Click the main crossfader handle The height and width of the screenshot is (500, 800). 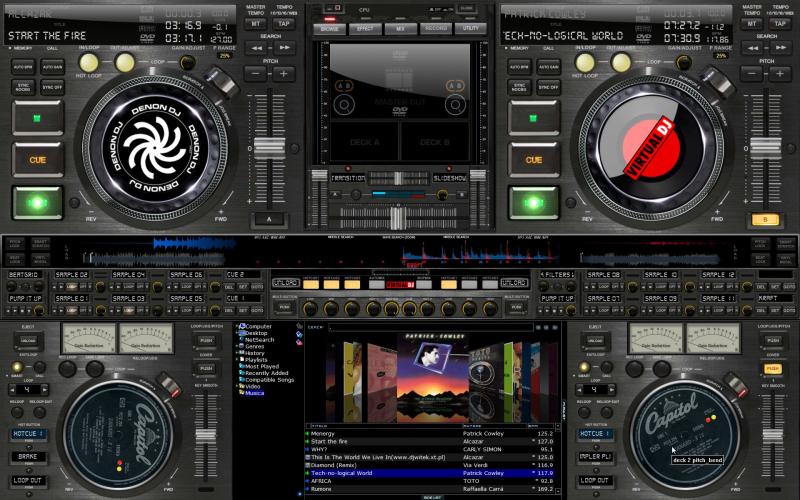click(x=398, y=218)
